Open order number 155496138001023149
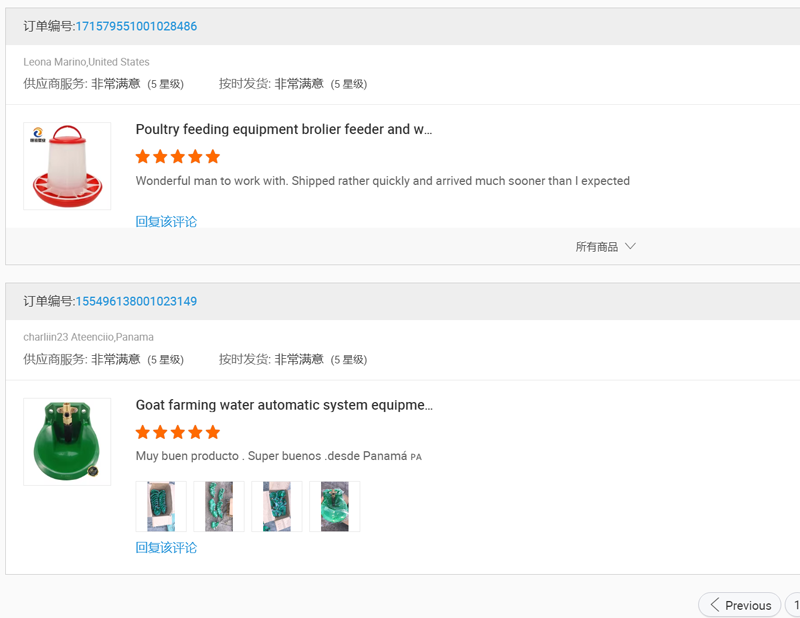 pos(136,301)
